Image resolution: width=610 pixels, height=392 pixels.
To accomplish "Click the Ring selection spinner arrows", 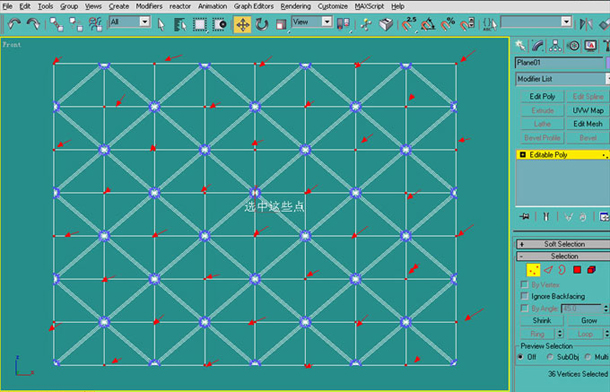I will 560,334.
